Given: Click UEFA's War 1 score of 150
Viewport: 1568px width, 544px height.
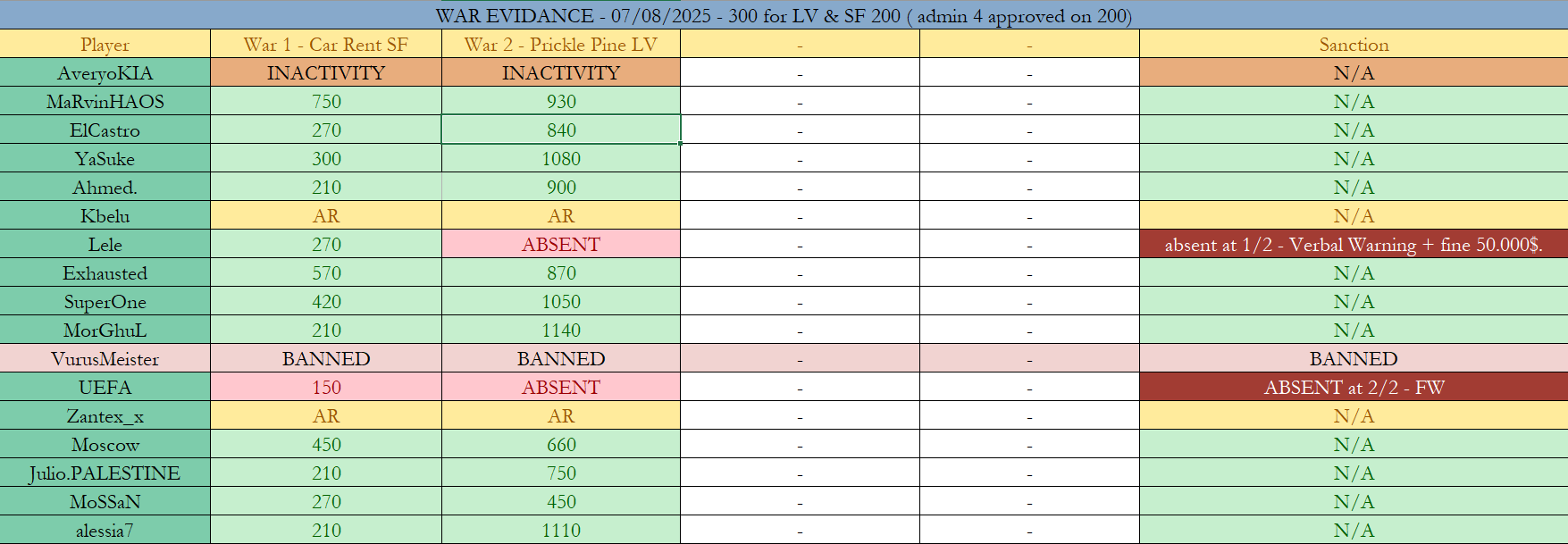Looking at the screenshot, I should (x=326, y=388).
